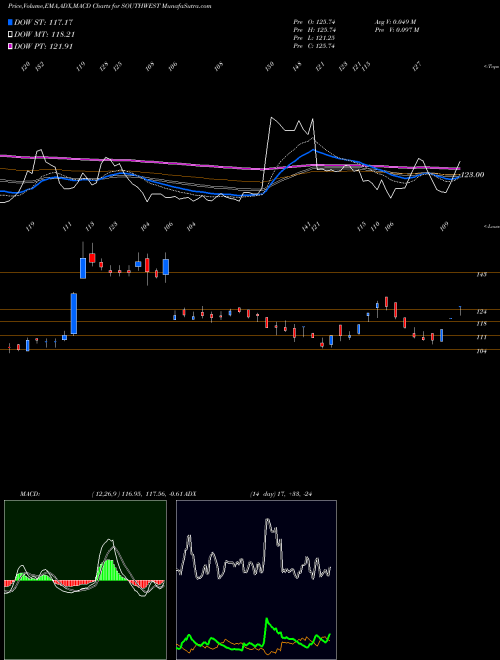
Task: Click the 145 price level label
Action: pyautogui.click(x=481, y=274)
